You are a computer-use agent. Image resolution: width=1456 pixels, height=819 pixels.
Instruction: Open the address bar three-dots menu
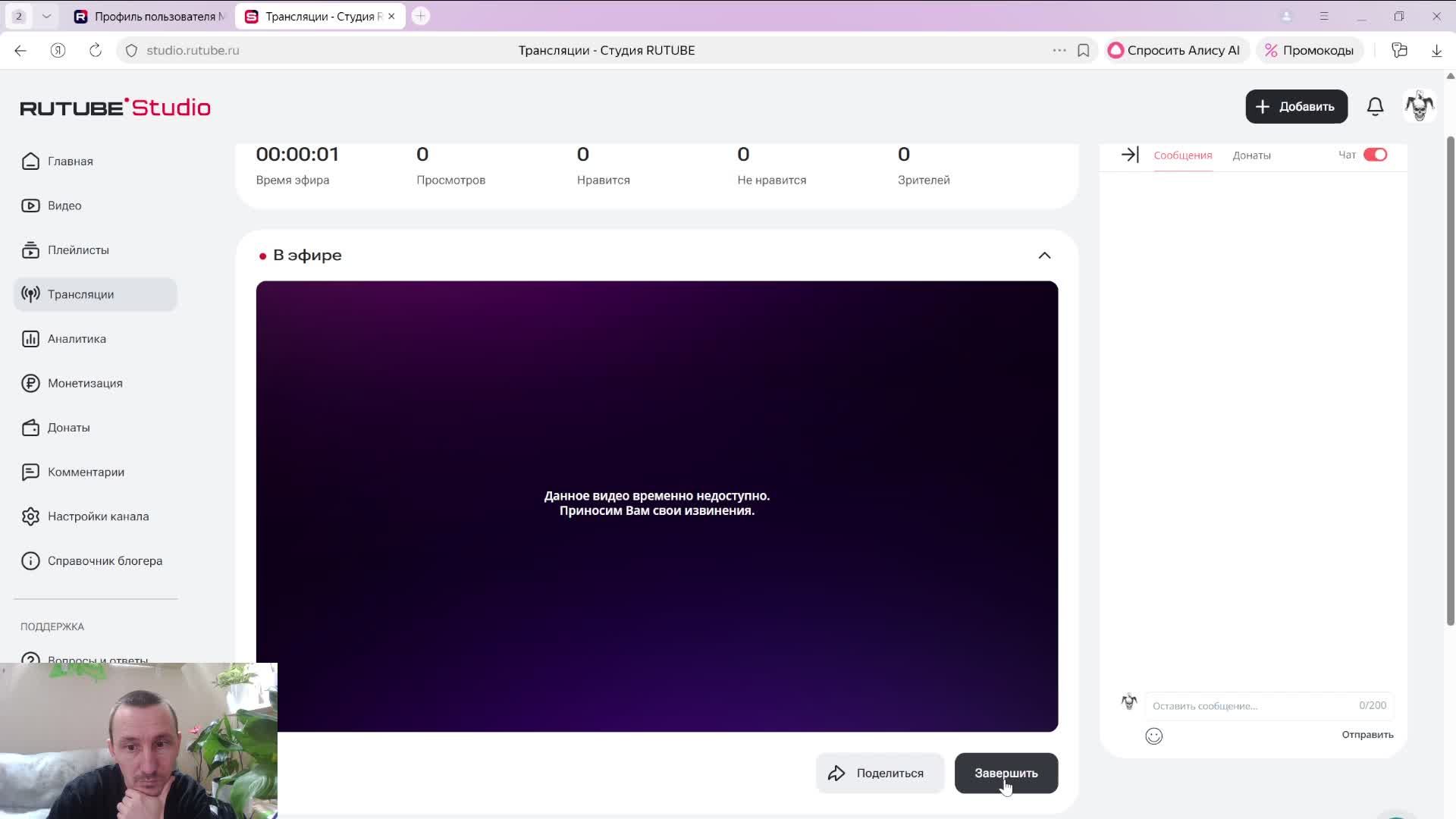1059,50
